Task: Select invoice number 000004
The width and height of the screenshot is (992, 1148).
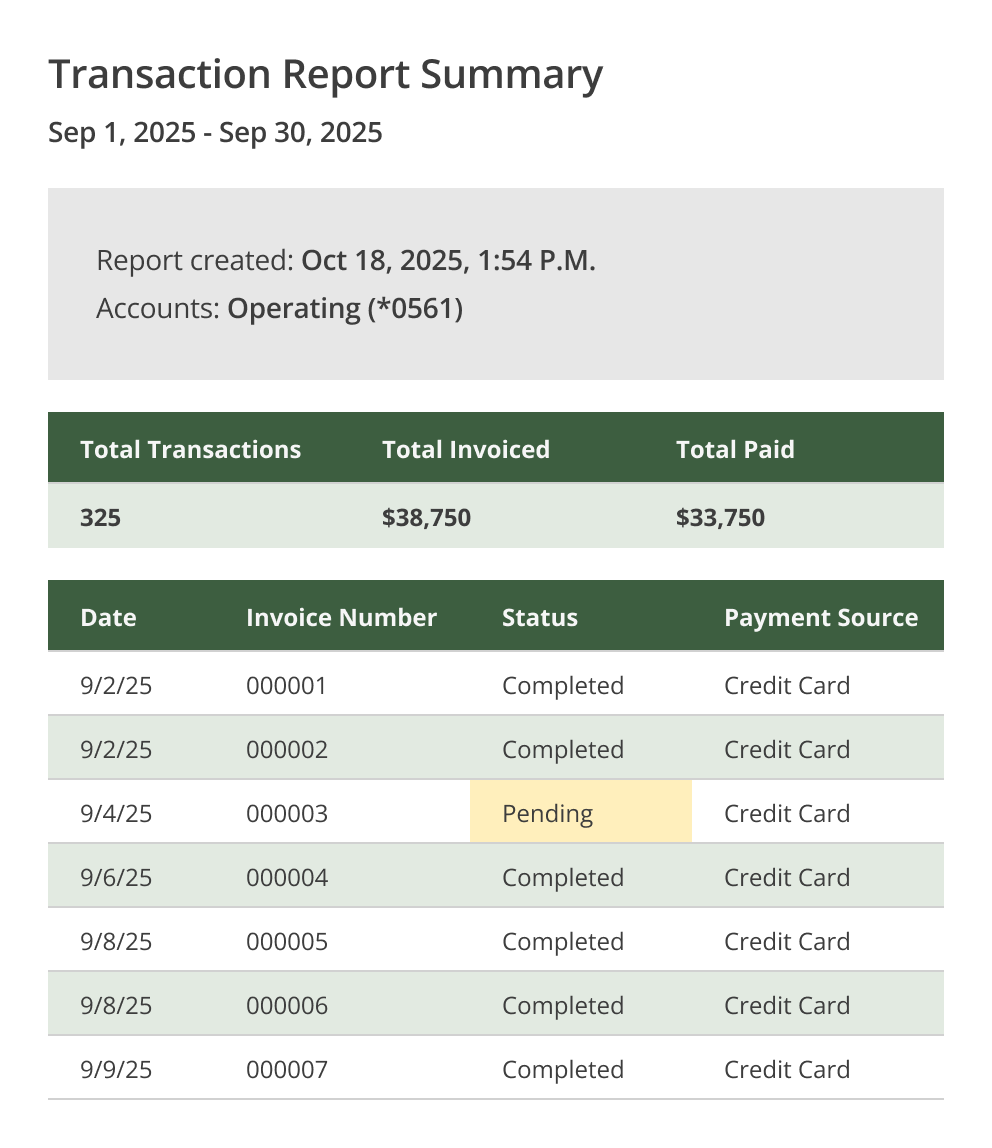Action: (286, 877)
